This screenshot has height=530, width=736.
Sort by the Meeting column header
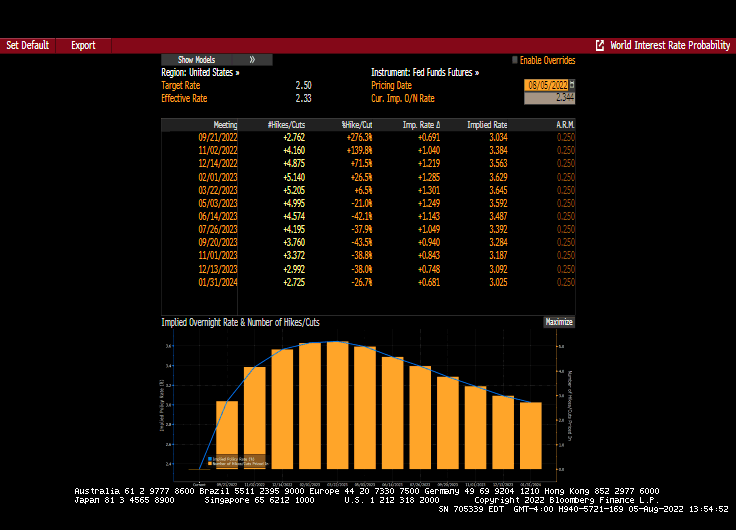click(x=225, y=125)
